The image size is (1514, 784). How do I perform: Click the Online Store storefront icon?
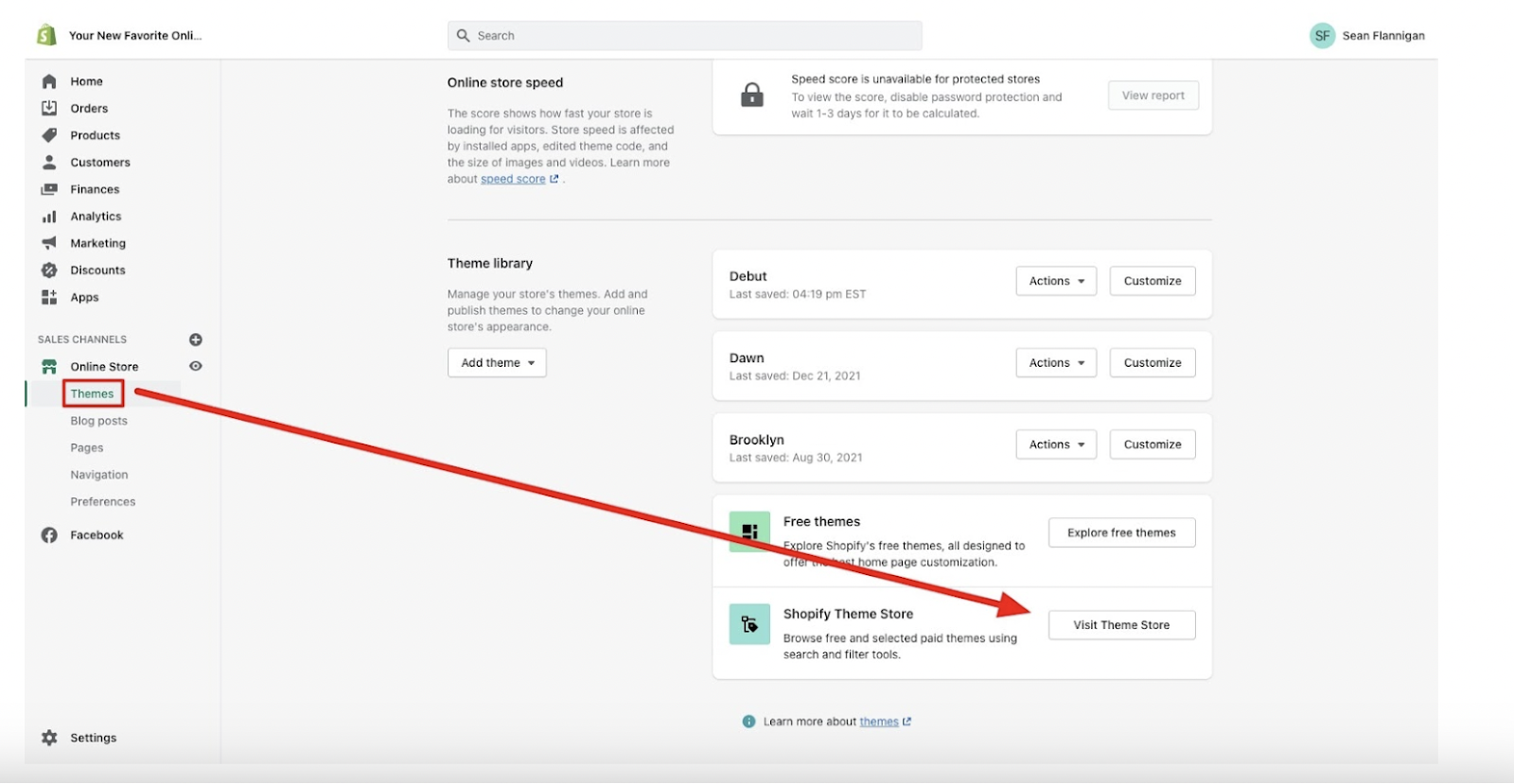point(49,366)
